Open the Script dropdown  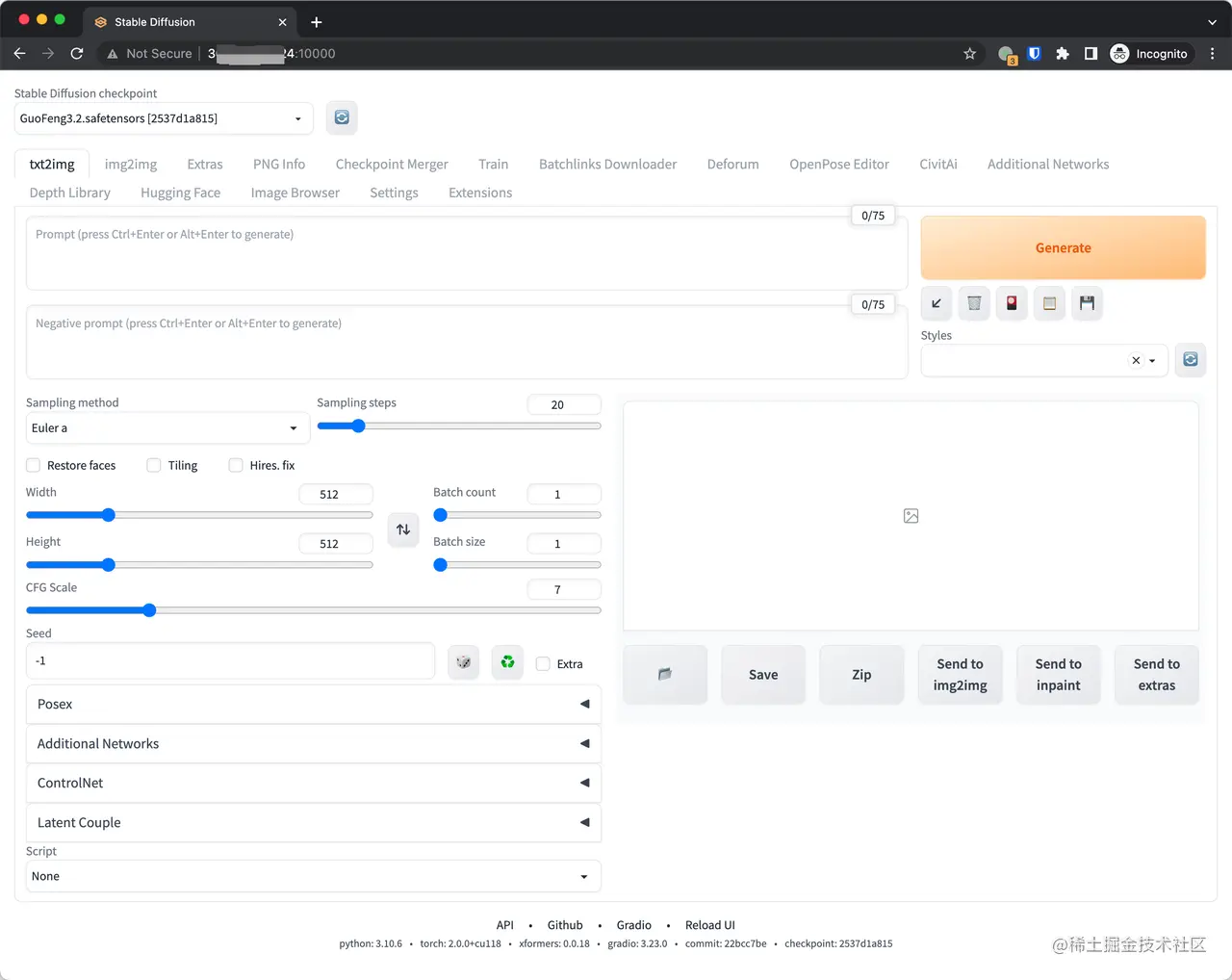(x=314, y=876)
